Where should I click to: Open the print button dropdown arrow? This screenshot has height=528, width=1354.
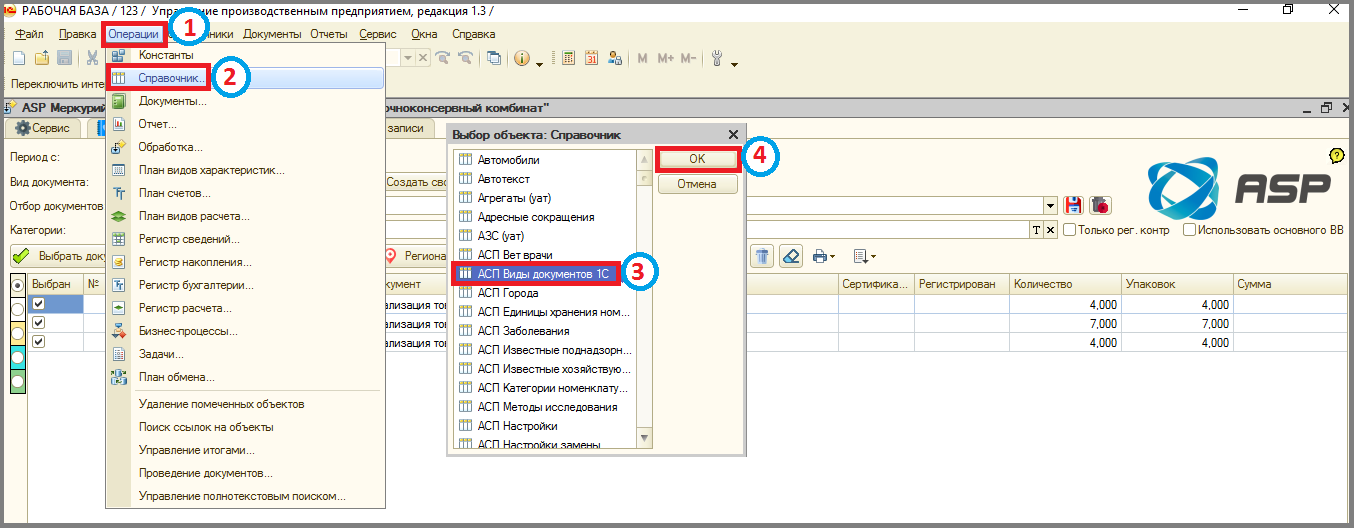tap(832, 257)
